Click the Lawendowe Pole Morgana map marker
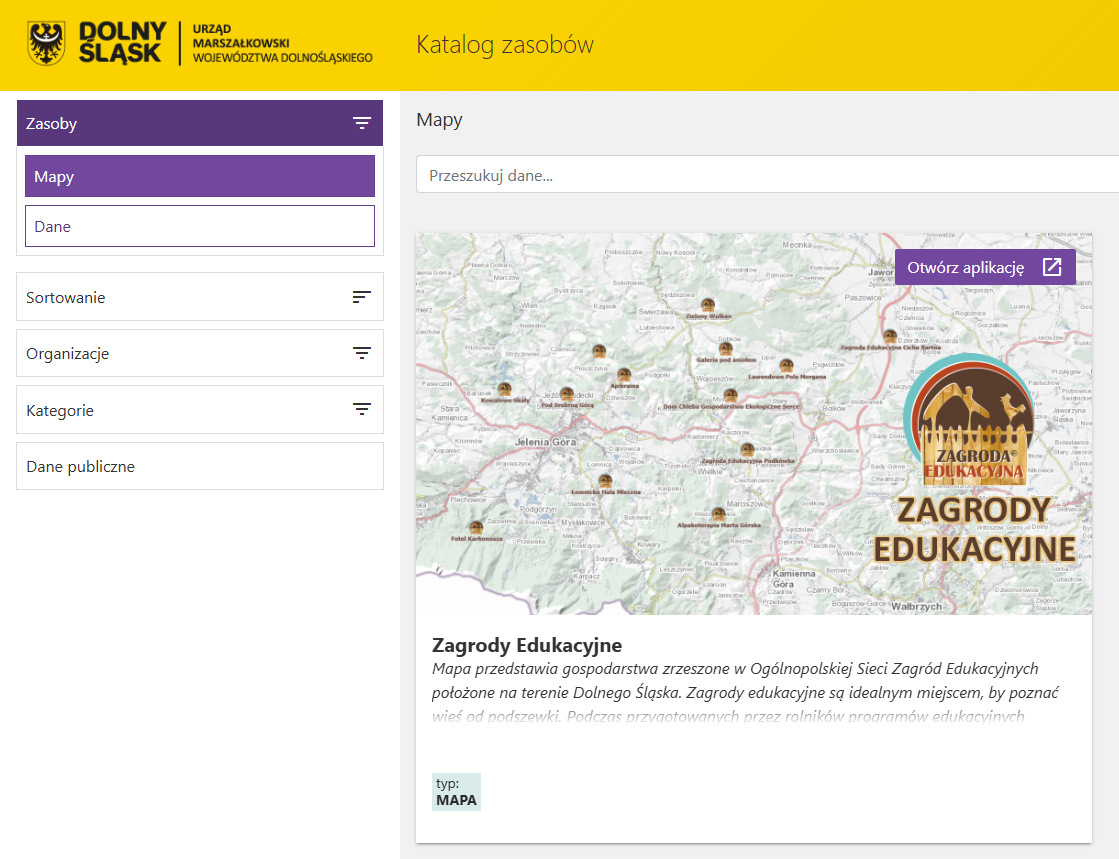Viewport: 1119px width, 859px height. (x=786, y=365)
